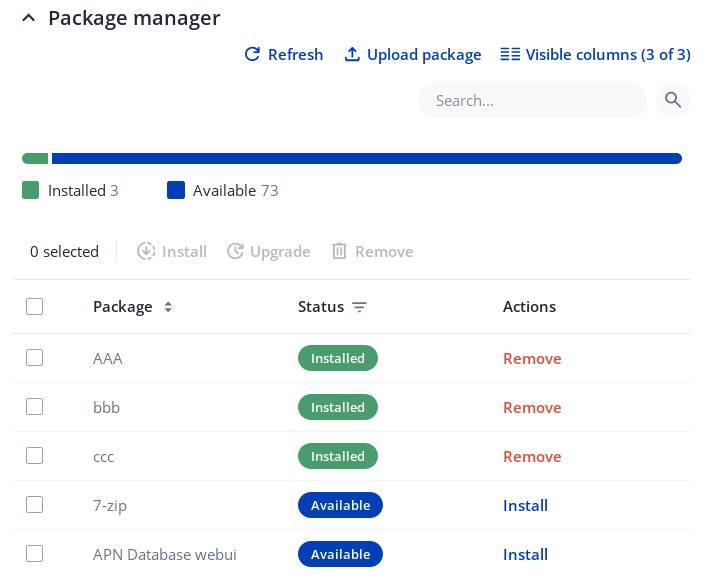Viewport: 703px width, 578px height.
Task: Click the trash Remove icon in toolbar
Action: (340, 251)
